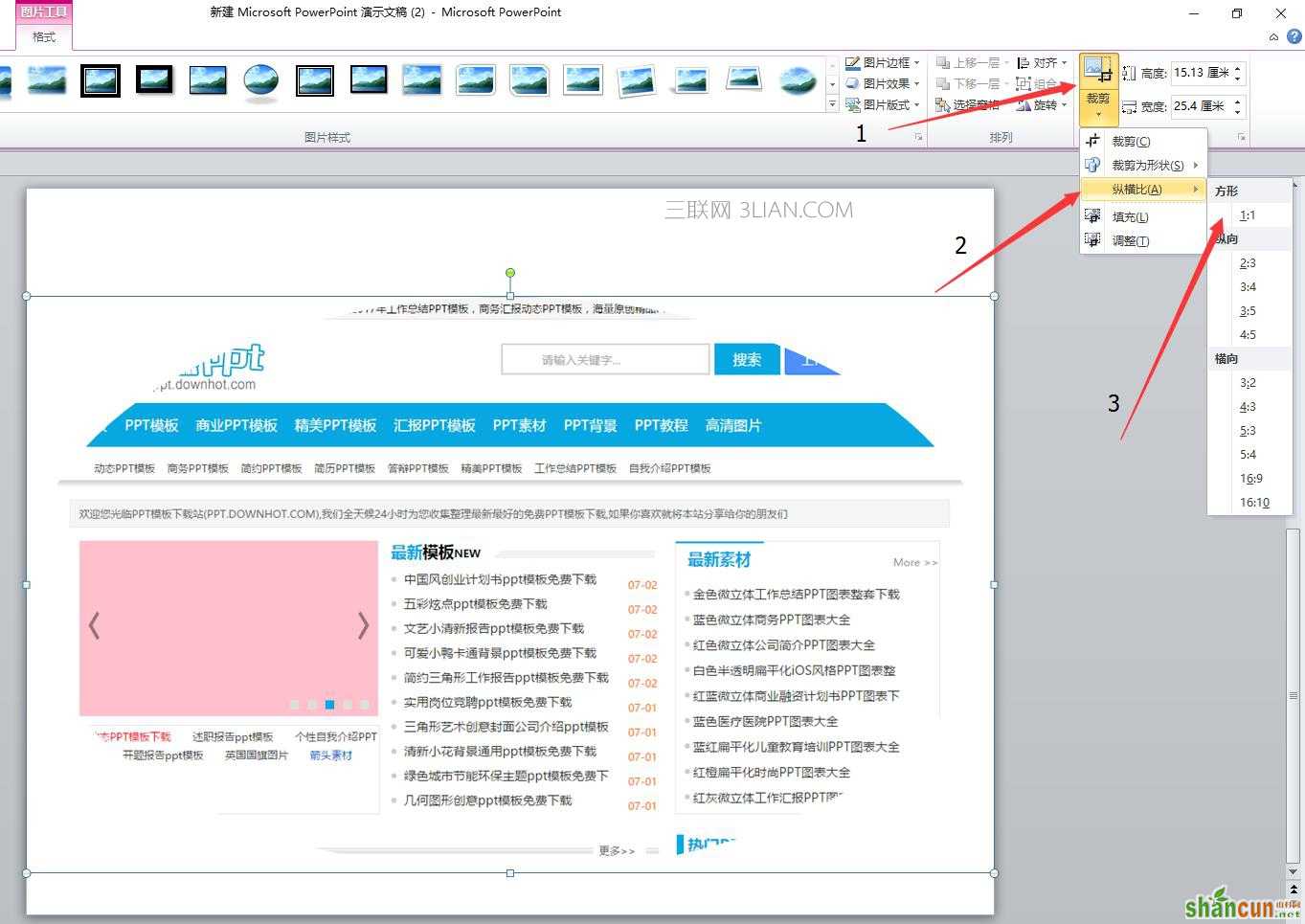Choose 裁剪(C) from the crop menu
The width and height of the screenshot is (1305, 924).
click(x=1143, y=141)
